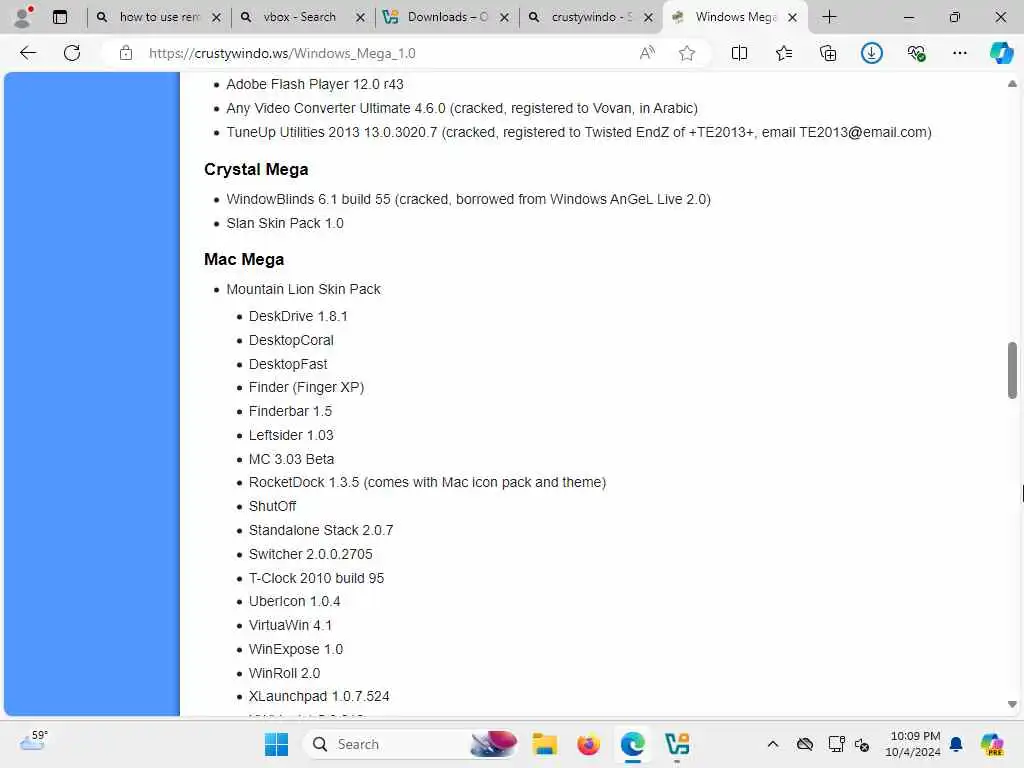Click 'Slan Skin Pack 1.0' item
Image resolution: width=1024 pixels, height=768 pixels.
(285, 223)
